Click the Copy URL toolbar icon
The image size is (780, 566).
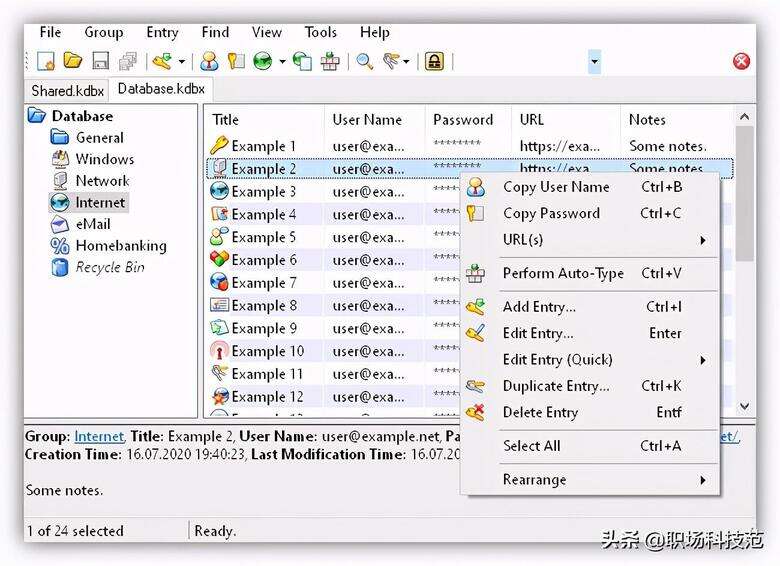(x=302, y=61)
